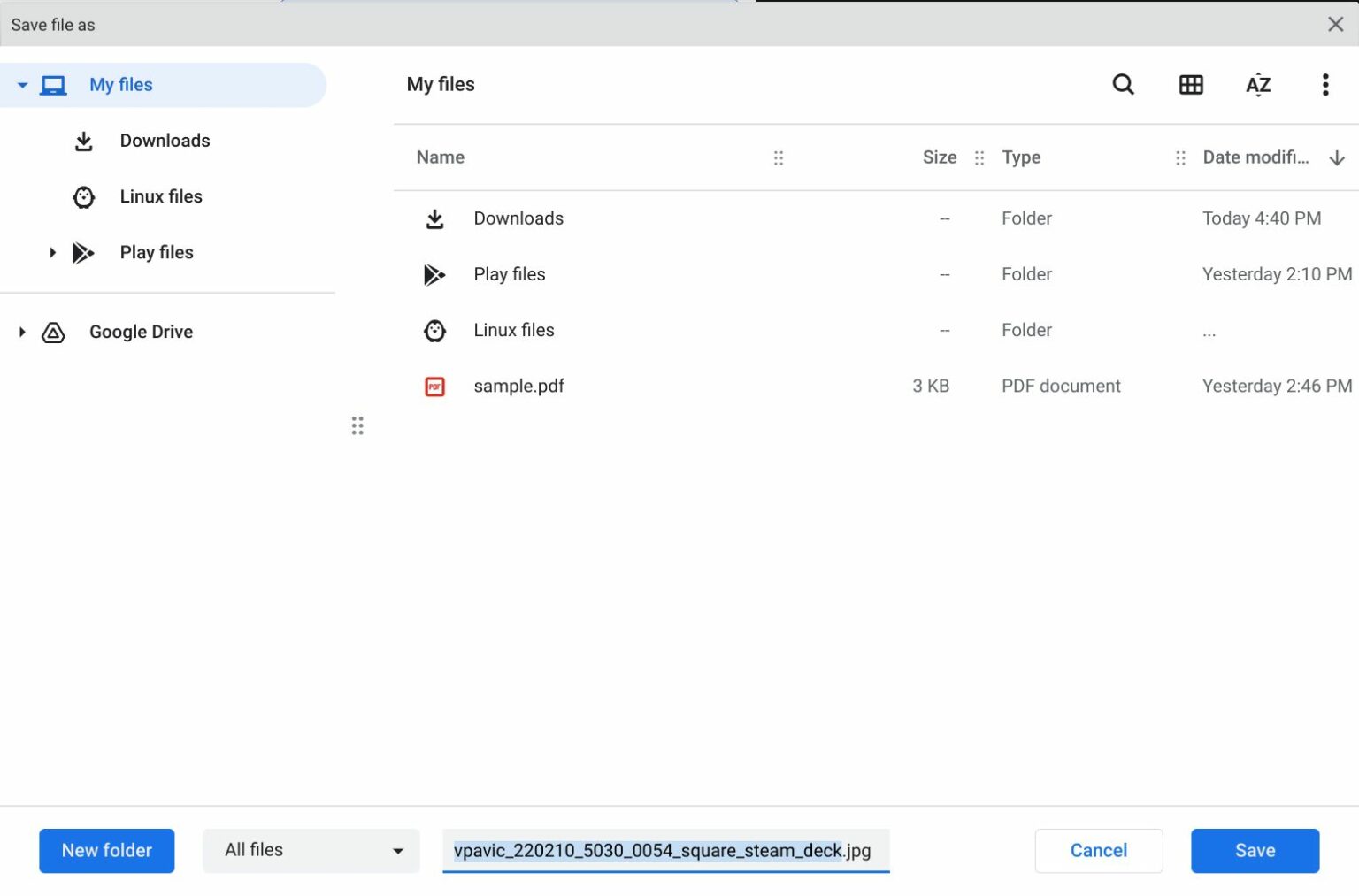Sort files by the Size column
This screenshot has height=896, width=1359.
(x=939, y=157)
